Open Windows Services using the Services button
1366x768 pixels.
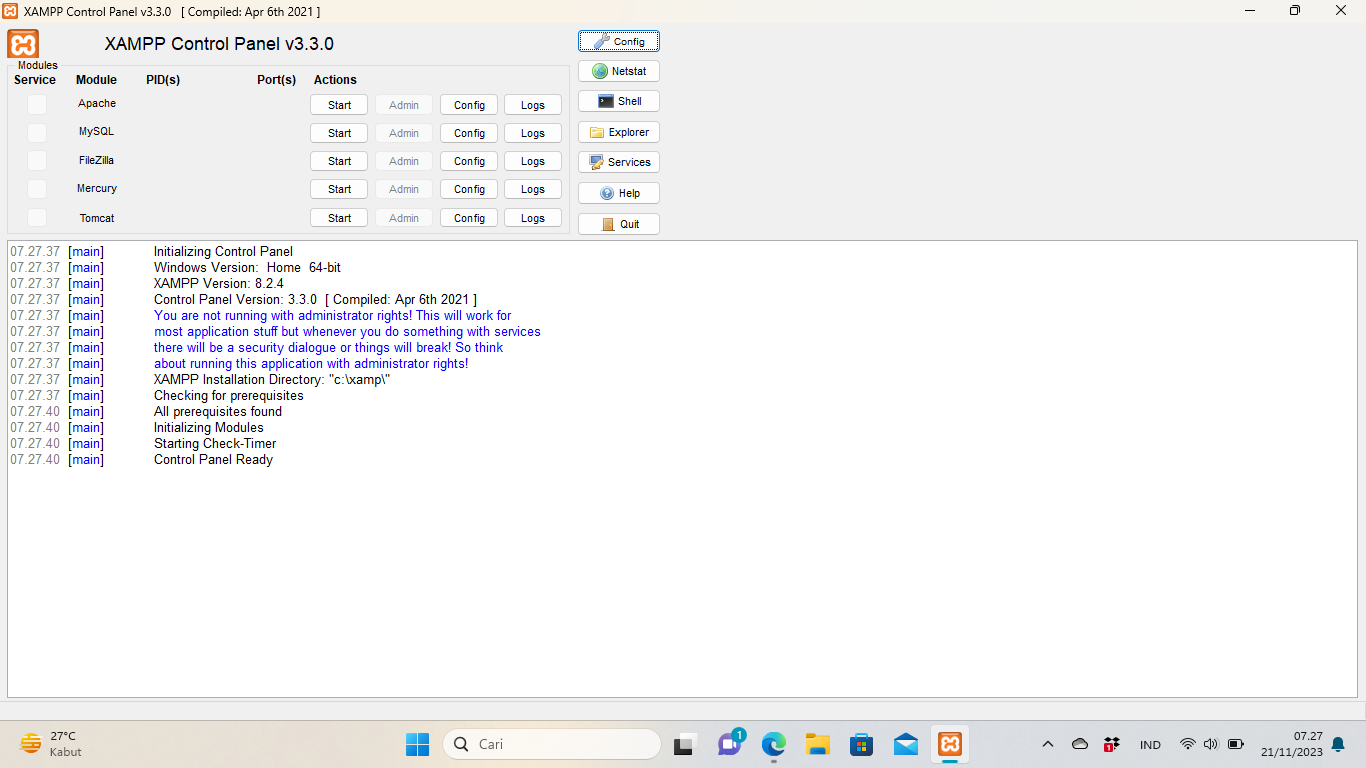[x=618, y=161]
